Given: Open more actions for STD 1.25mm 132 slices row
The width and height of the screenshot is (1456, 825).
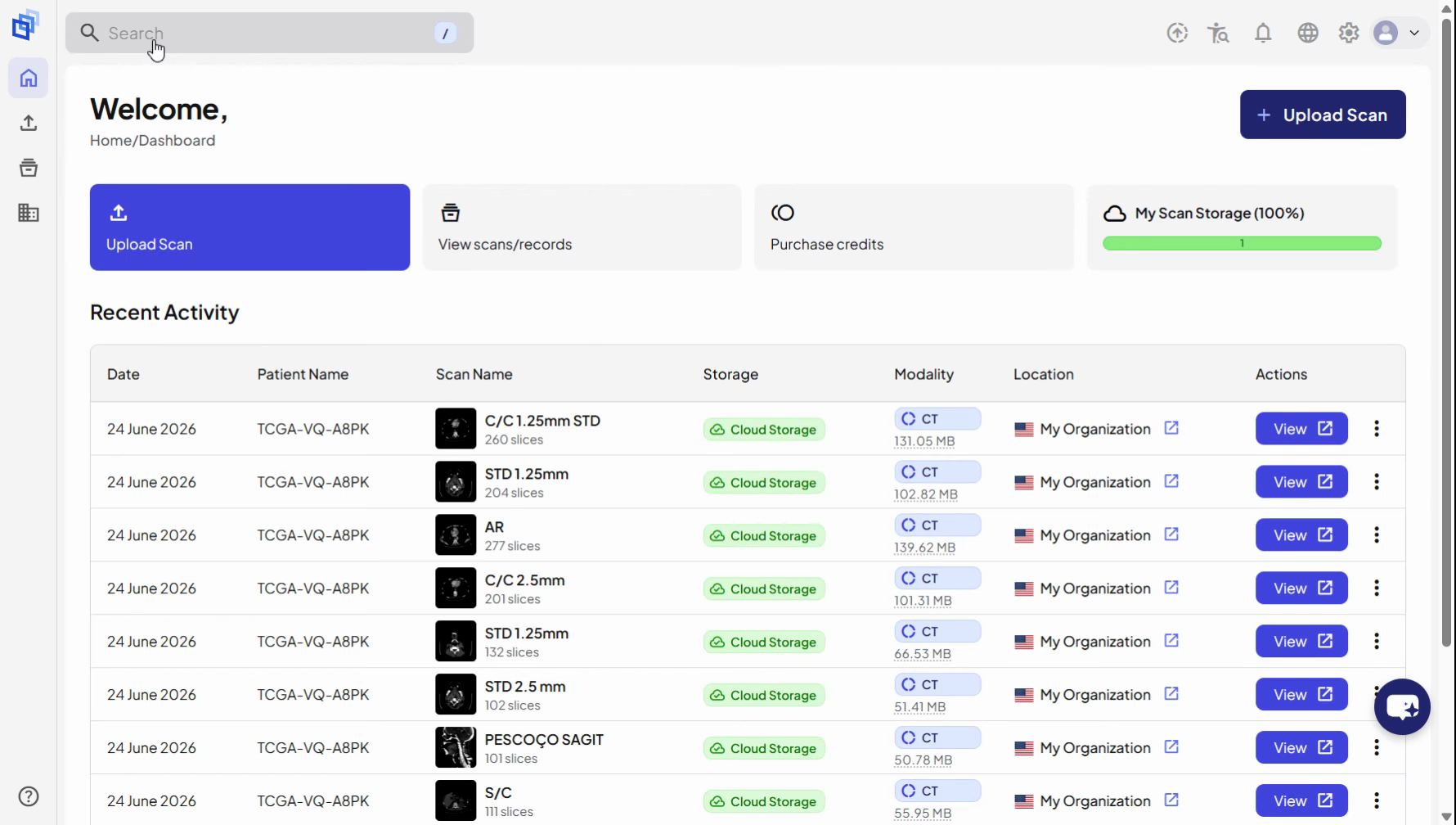Looking at the screenshot, I should click(x=1377, y=642).
